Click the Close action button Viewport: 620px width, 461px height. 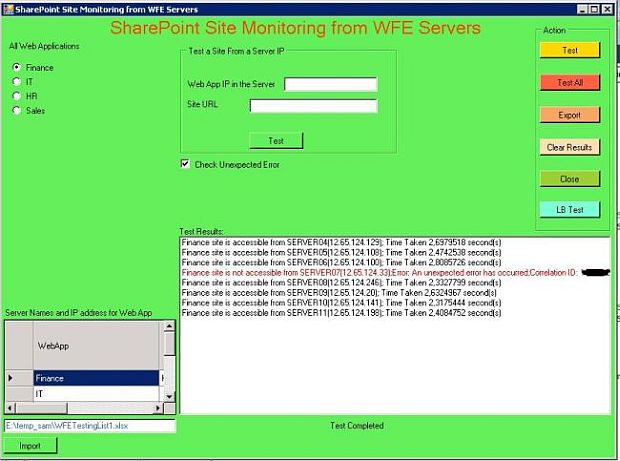click(x=570, y=179)
